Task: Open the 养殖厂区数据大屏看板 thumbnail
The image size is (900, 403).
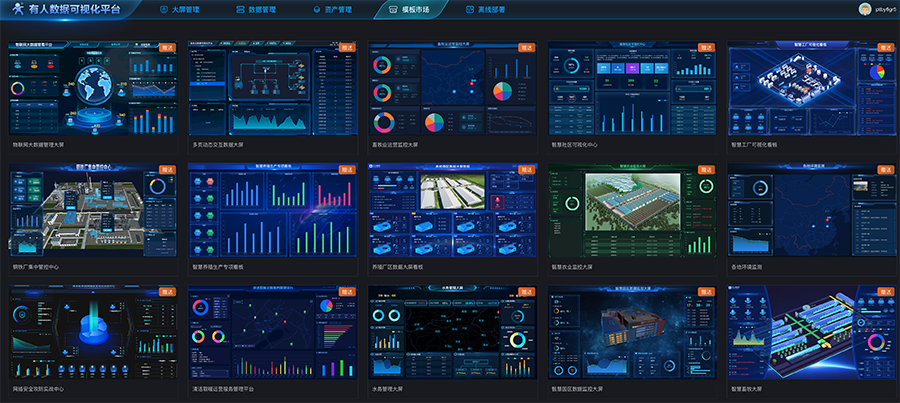Action: click(x=452, y=210)
